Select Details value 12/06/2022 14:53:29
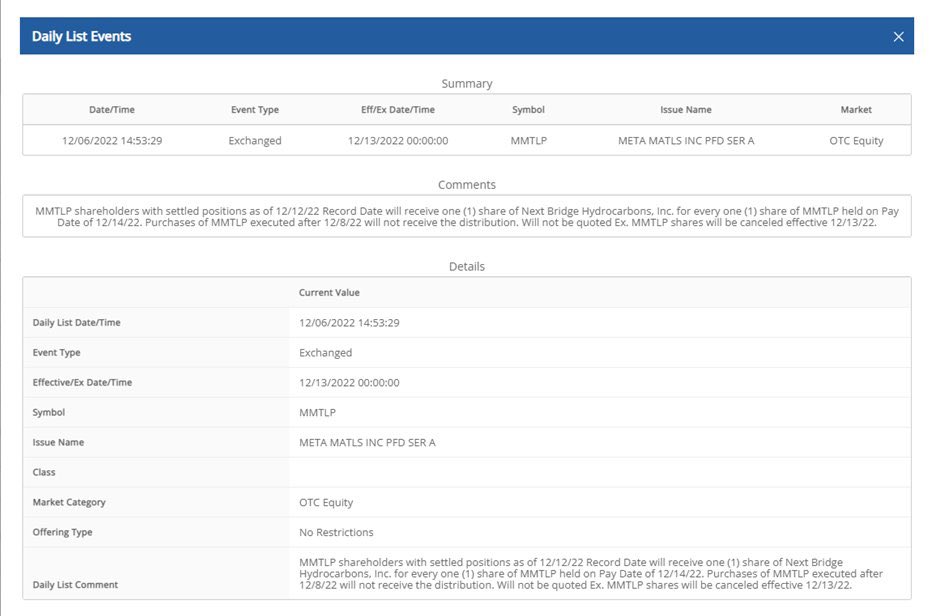The image size is (931, 616). (x=349, y=323)
